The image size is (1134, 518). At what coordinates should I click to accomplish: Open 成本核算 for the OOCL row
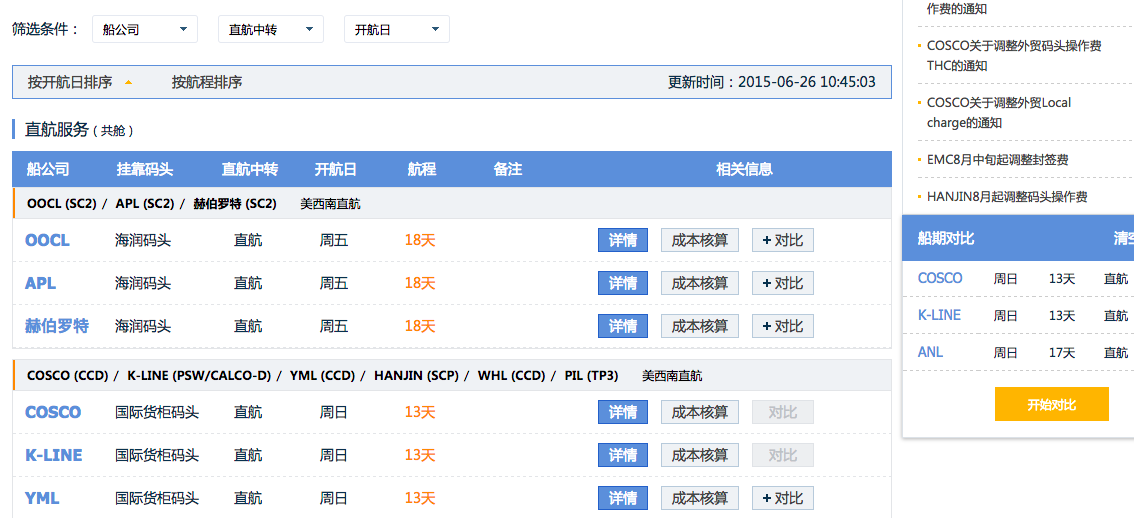699,240
